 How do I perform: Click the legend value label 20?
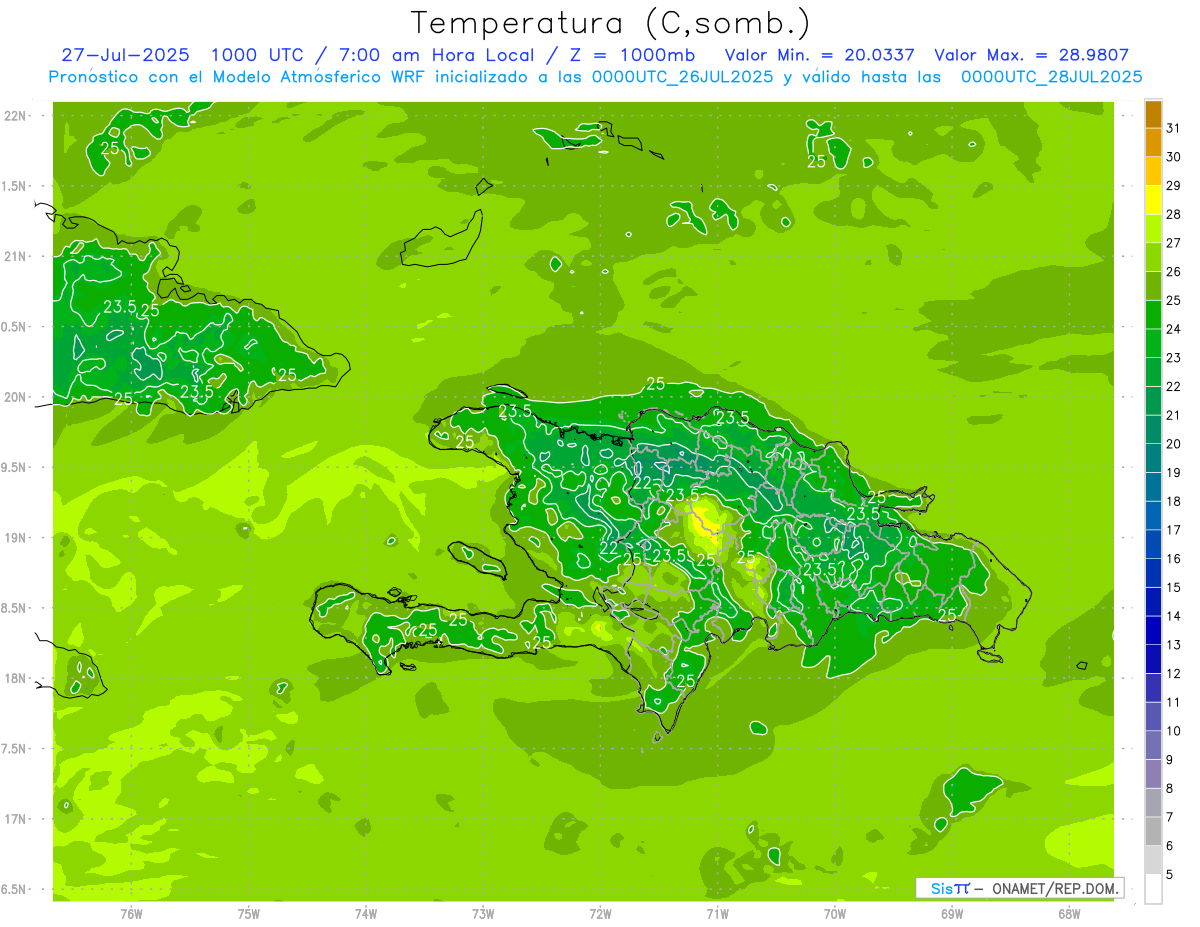(1173, 444)
